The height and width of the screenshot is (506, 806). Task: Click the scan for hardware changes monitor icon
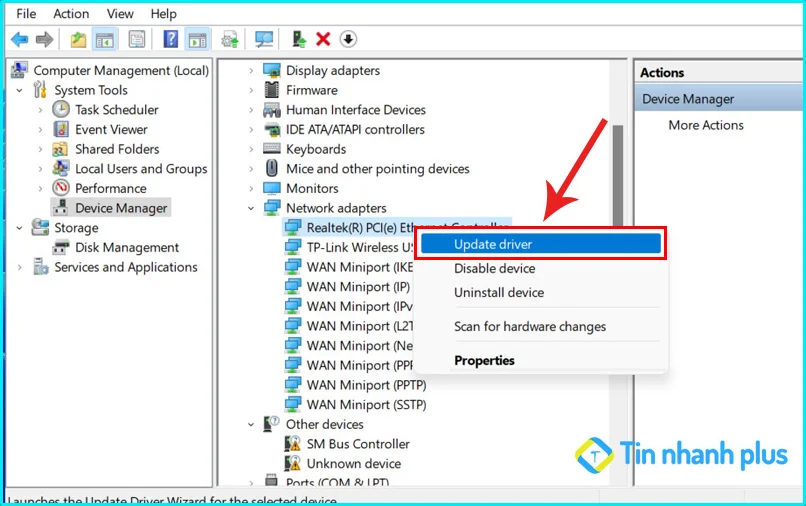tap(264, 39)
